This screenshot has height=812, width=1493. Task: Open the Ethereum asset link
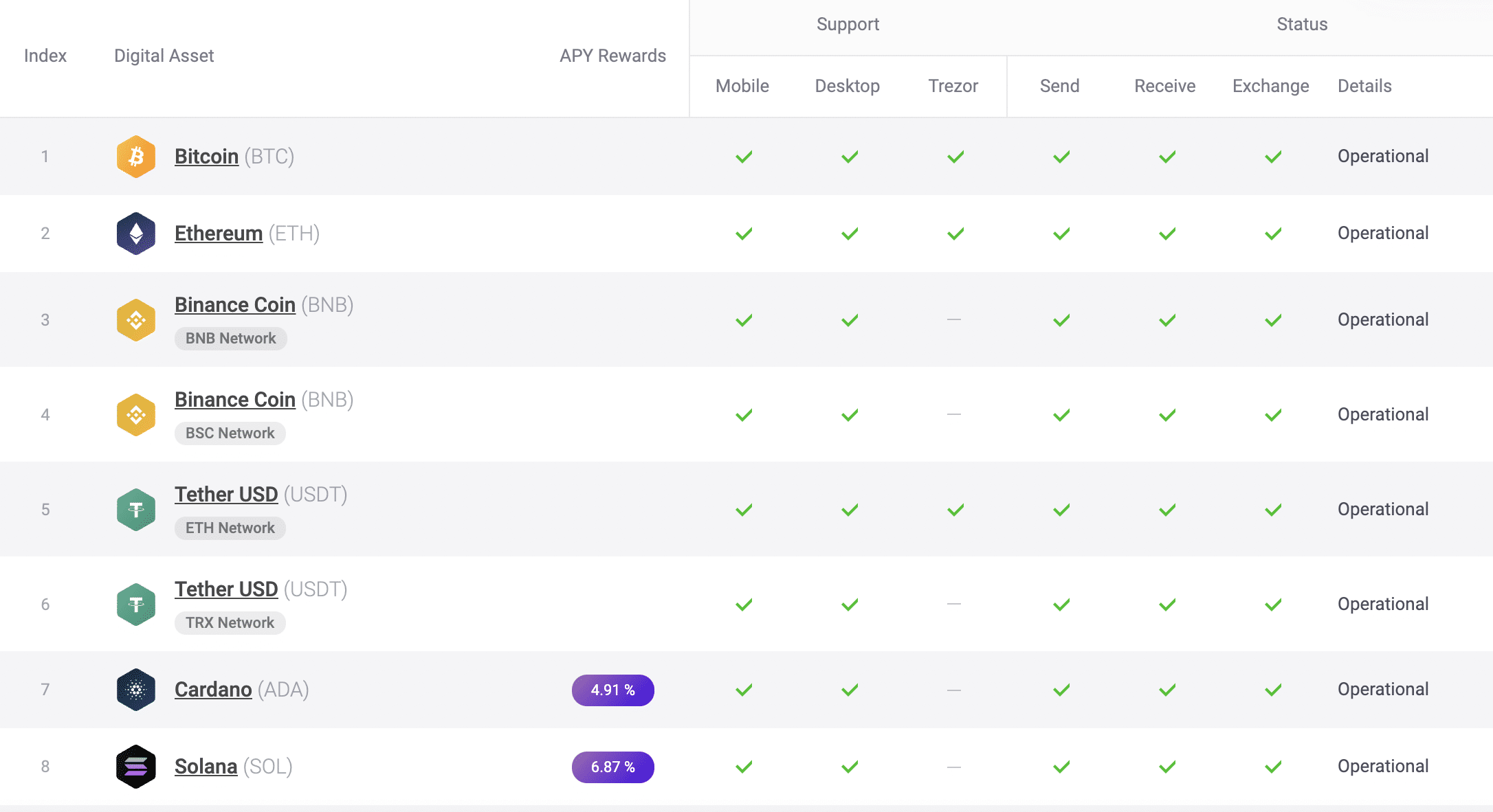click(219, 234)
